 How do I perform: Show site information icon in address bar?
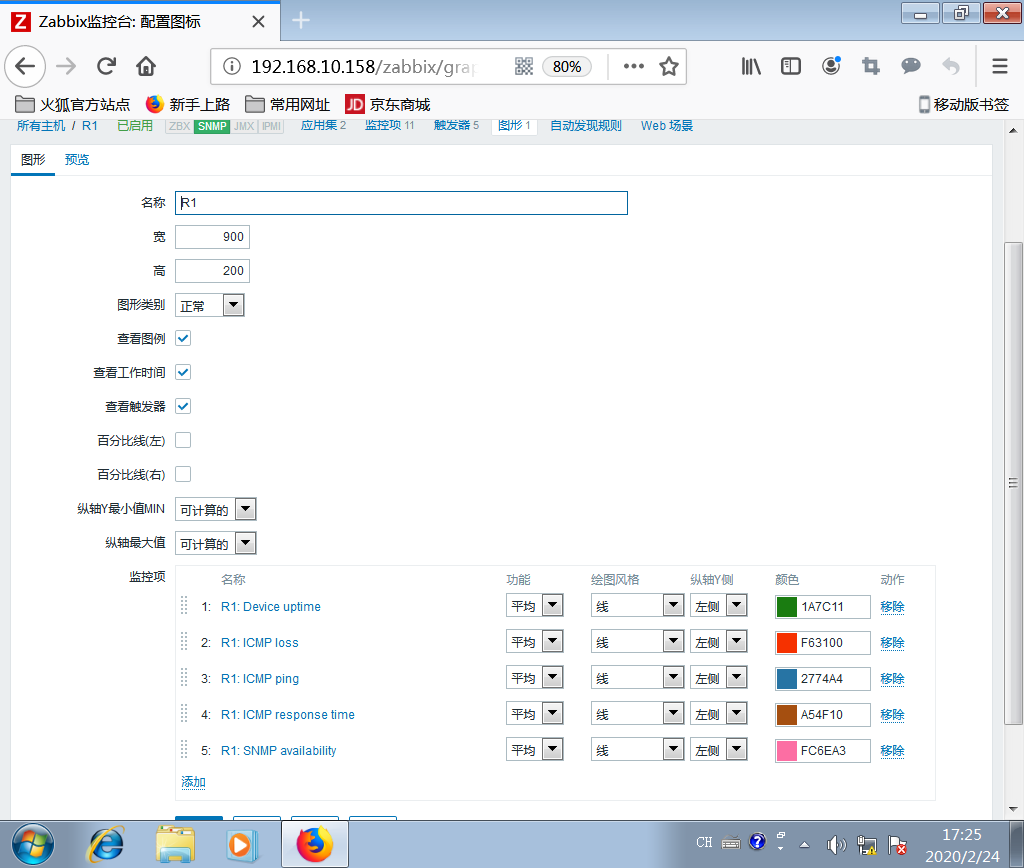coord(232,66)
